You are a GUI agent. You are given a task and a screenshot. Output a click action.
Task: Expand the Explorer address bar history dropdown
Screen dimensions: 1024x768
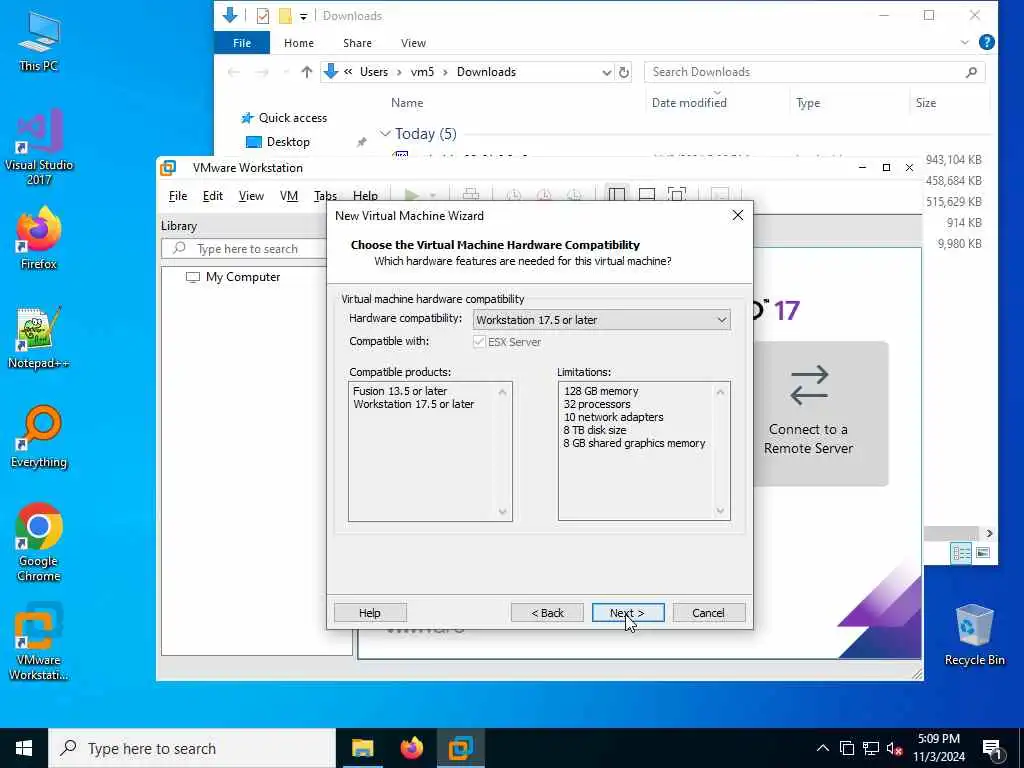(607, 72)
